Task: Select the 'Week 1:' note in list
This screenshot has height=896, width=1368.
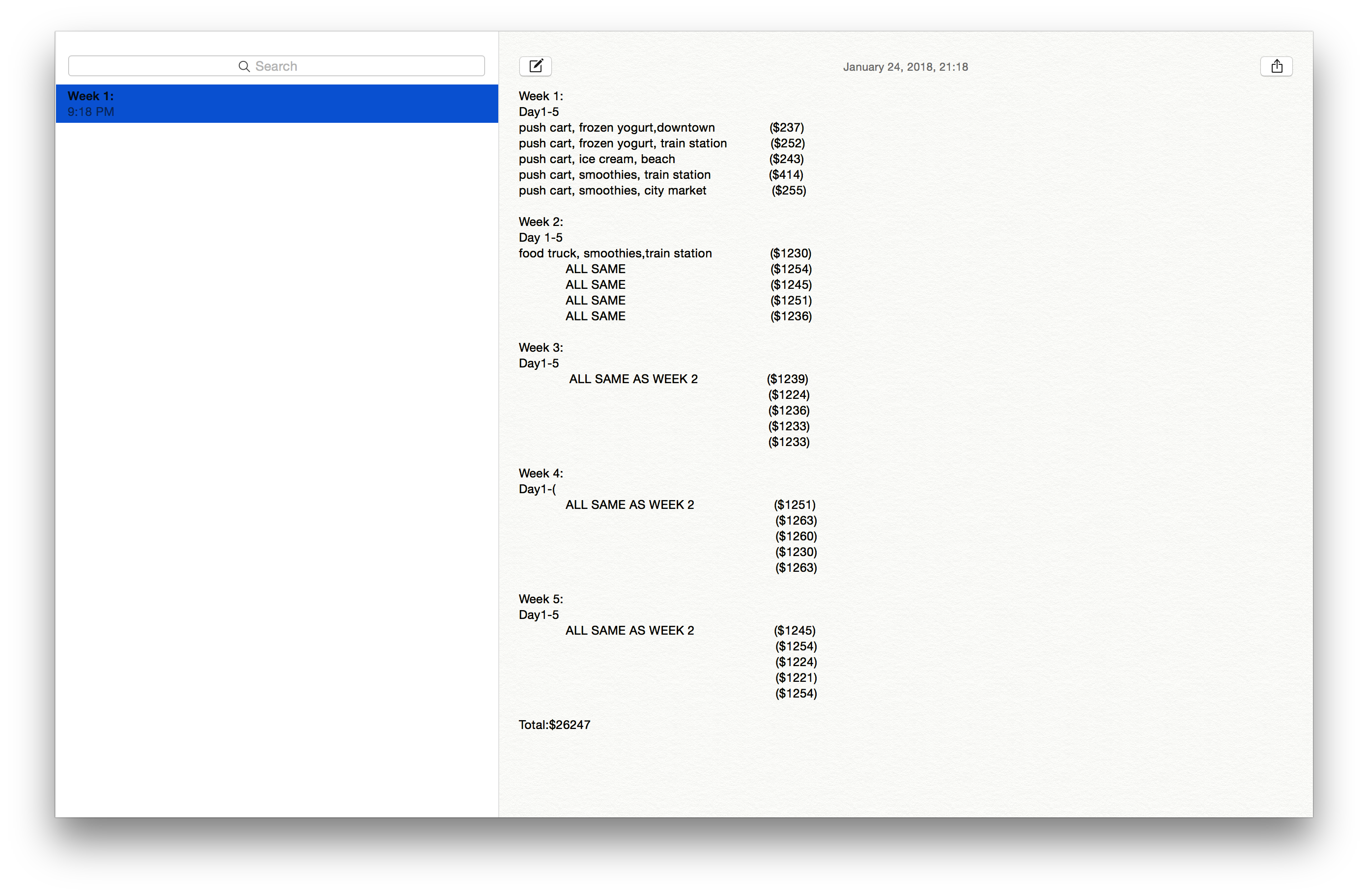Action: pos(277,104)
